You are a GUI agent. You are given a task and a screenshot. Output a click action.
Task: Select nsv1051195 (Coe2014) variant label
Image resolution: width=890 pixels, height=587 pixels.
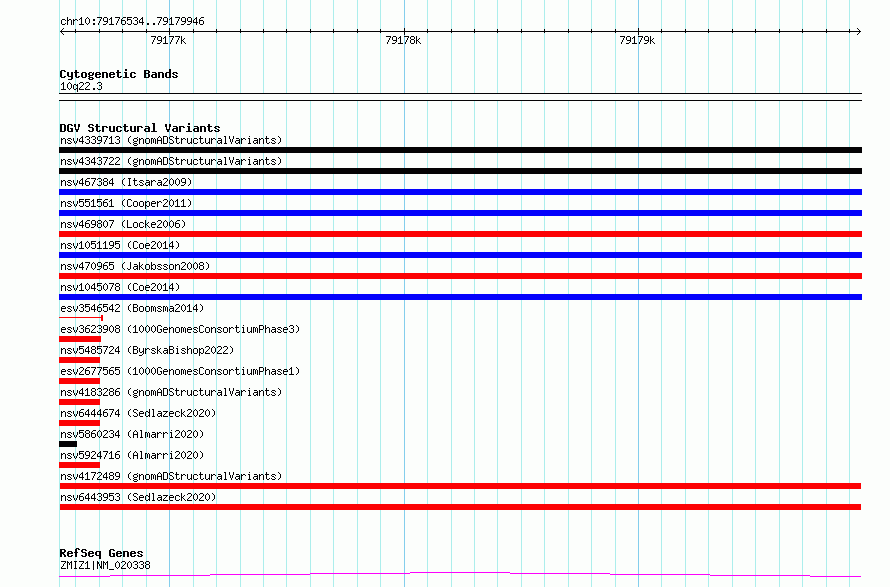pos(120,245)
